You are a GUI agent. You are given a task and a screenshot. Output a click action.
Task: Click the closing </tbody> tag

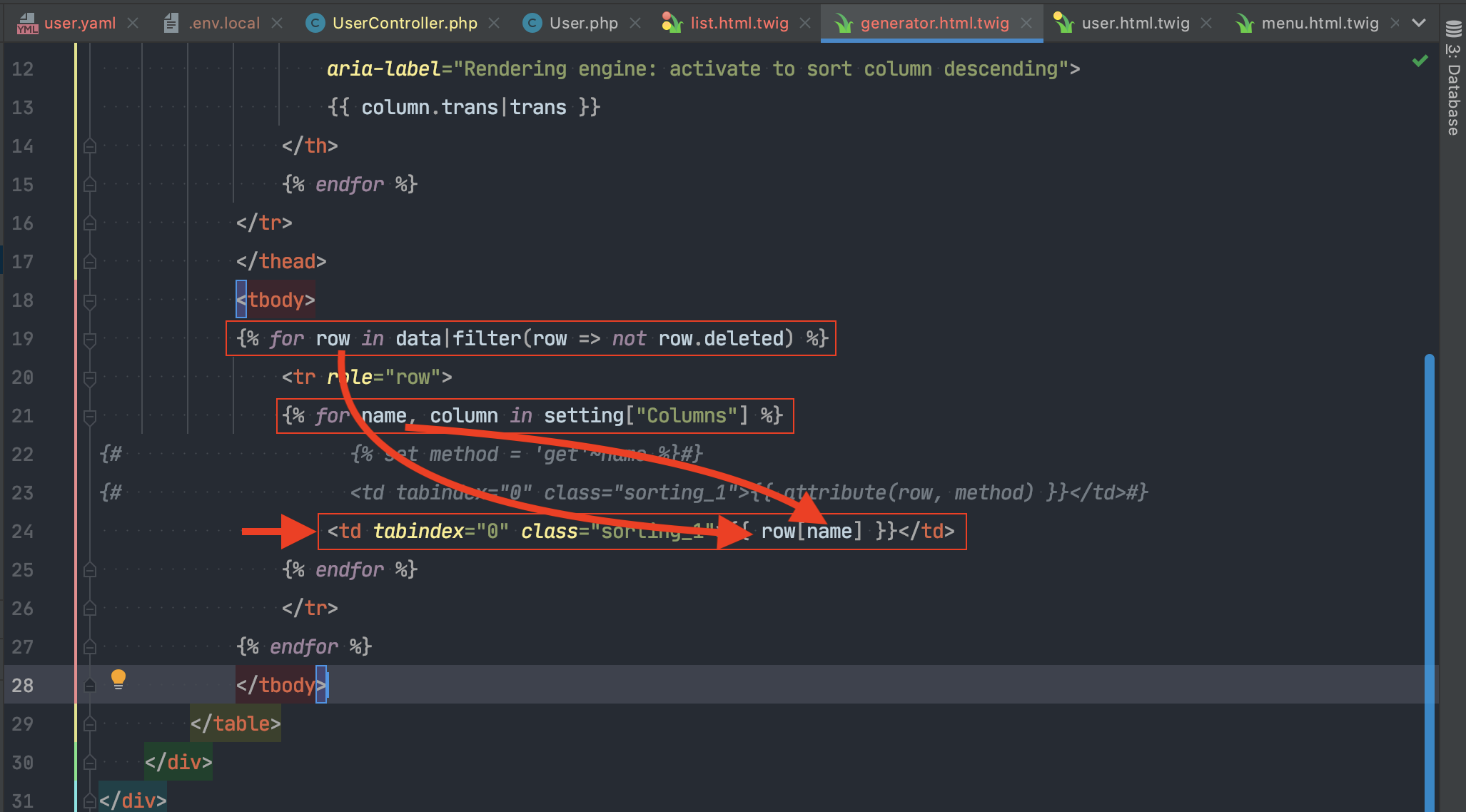(x=281, y=686)
